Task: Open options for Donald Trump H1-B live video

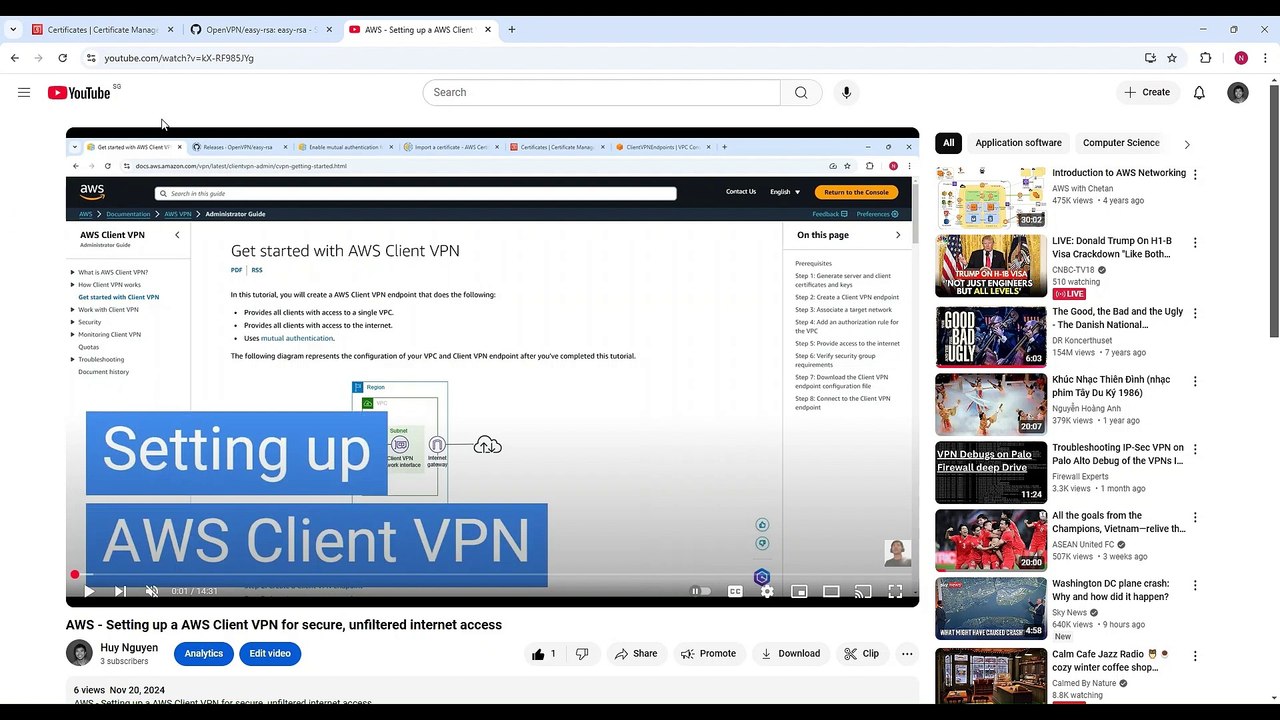Action: tap(1195, 243)
